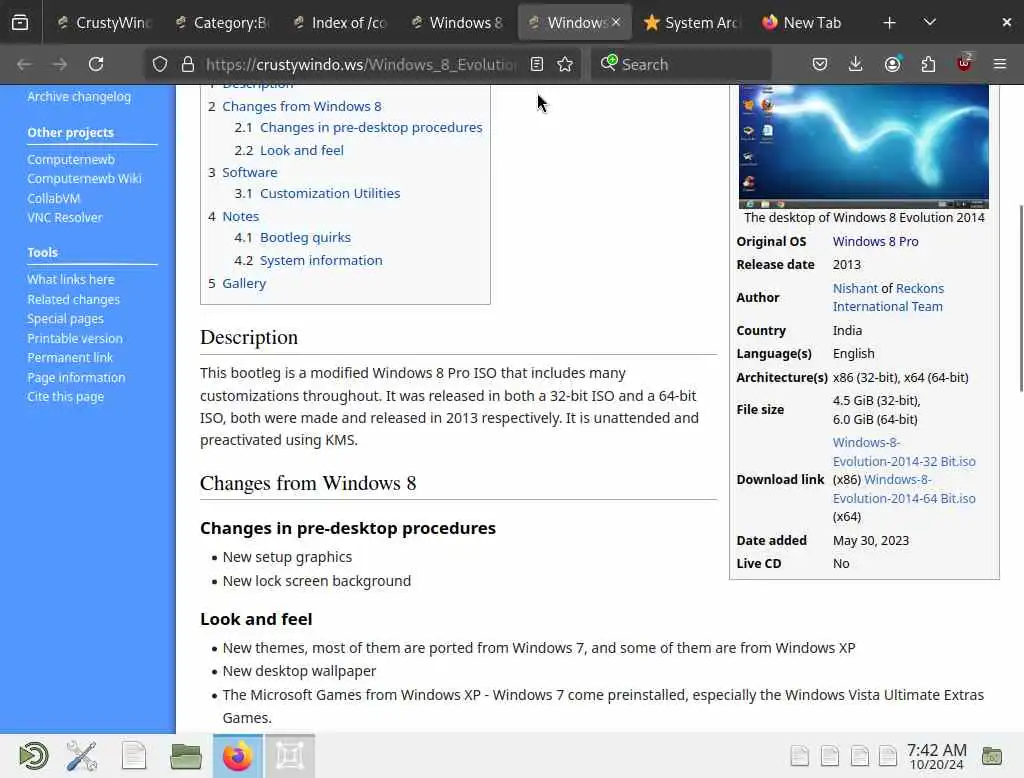Go back to the previous page
The height and width of the screenshot is (778, 1024).
pyautogui.click(x=24, y=64)
